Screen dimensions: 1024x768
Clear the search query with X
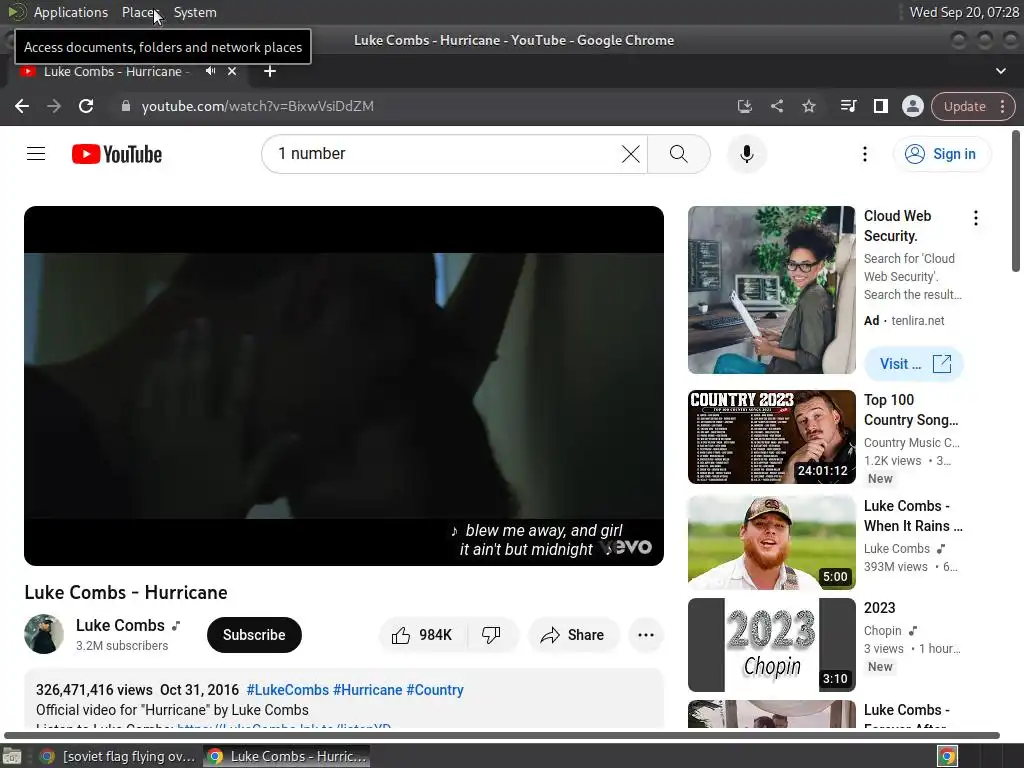pyautogui.click(x=630, y=154)
